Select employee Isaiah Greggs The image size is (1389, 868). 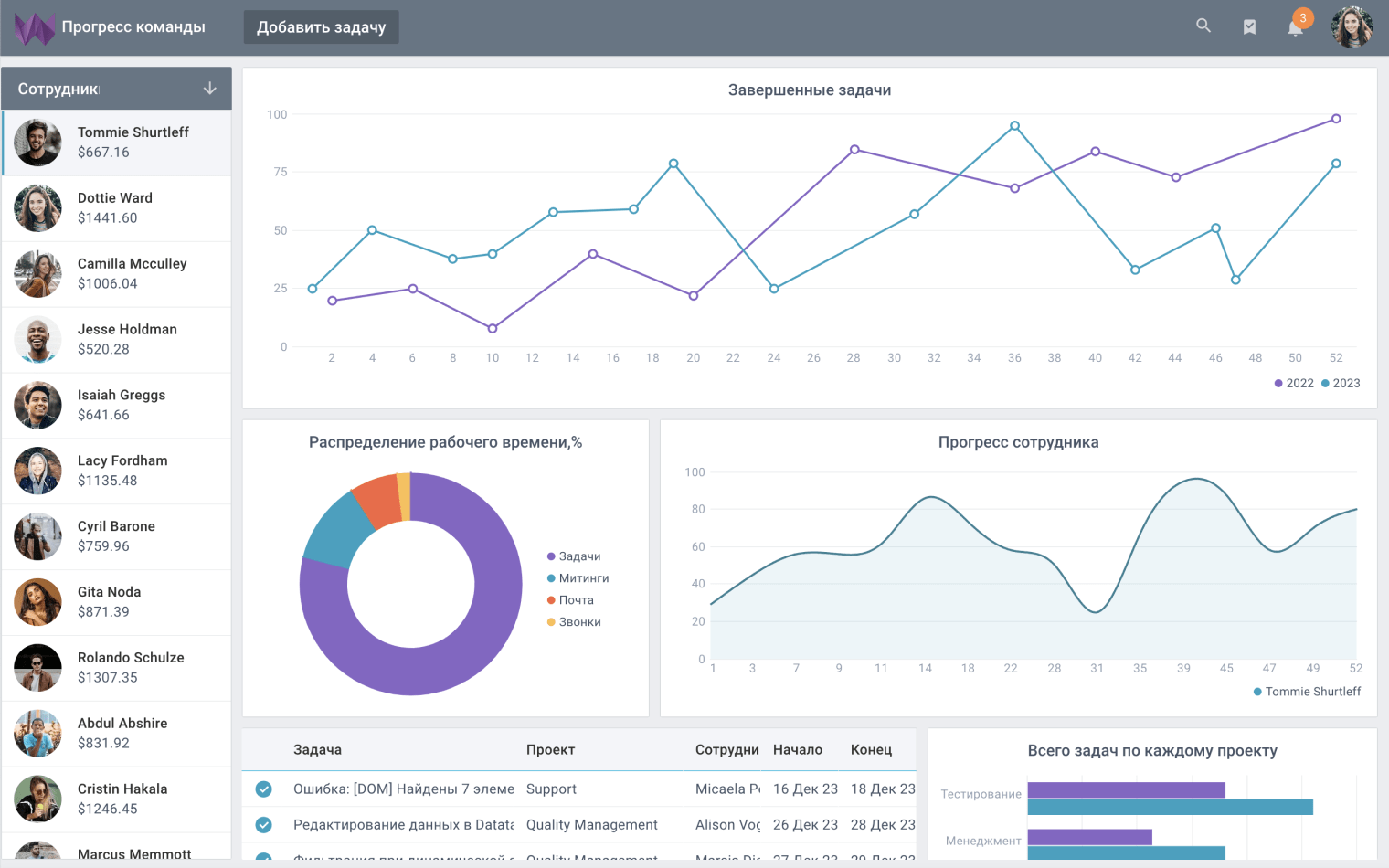point(116,406)
